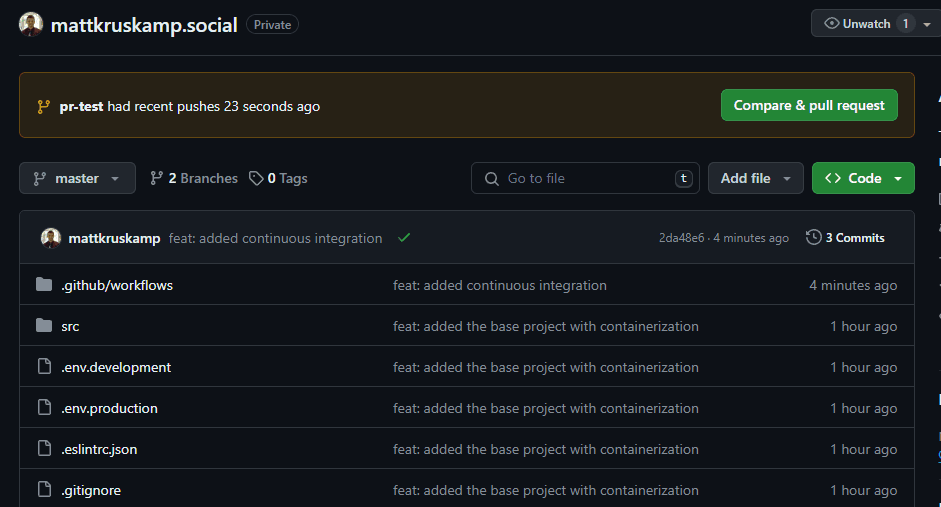This screenshot has height=507, width=941.
Task: Open commit message on .eslintrc.json row
Action: (x=546, y=449)
